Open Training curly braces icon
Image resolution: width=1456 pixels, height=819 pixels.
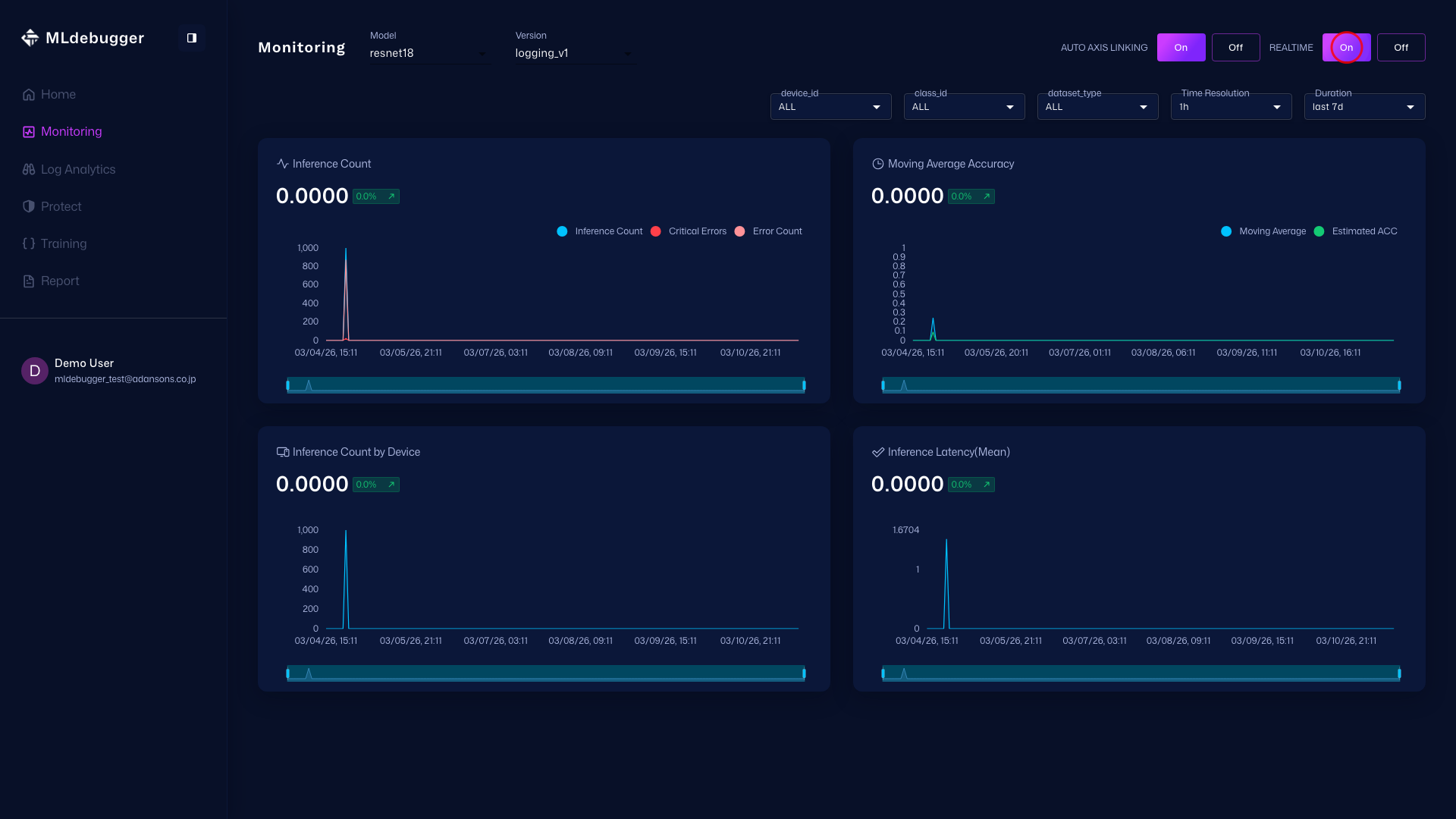coord(29,244)
